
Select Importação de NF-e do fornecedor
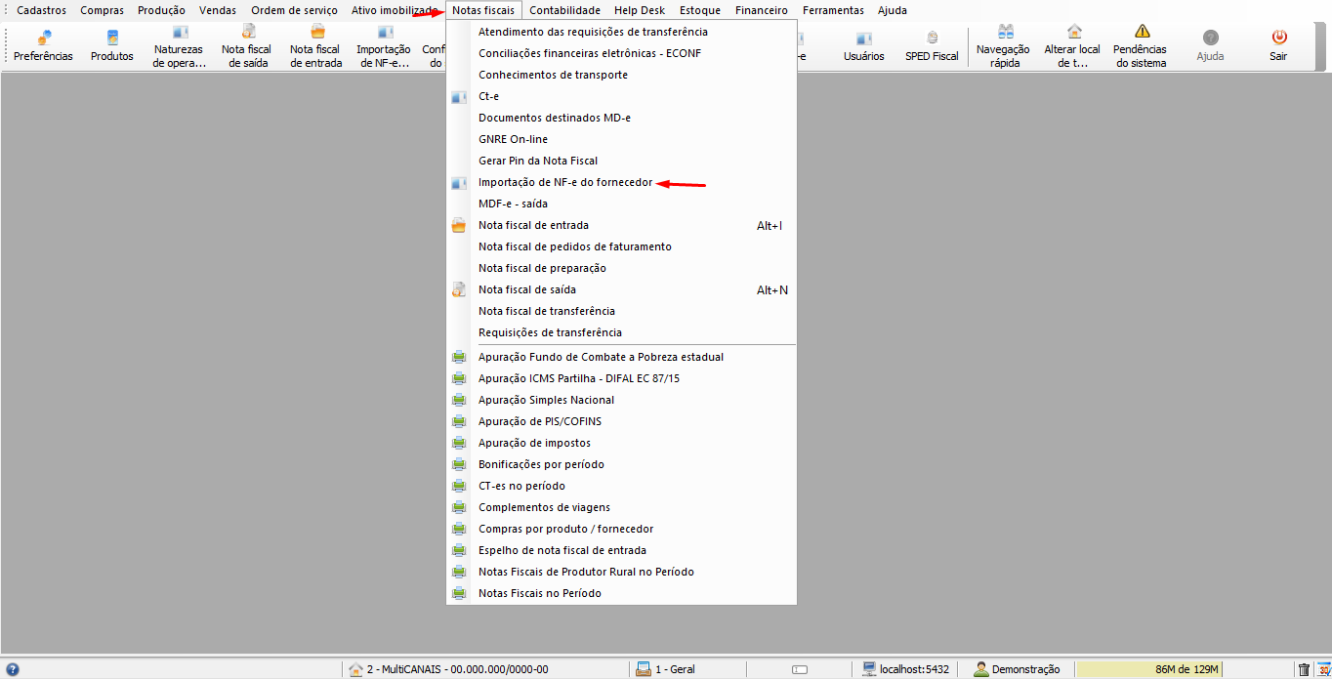[x=565, y=182]
